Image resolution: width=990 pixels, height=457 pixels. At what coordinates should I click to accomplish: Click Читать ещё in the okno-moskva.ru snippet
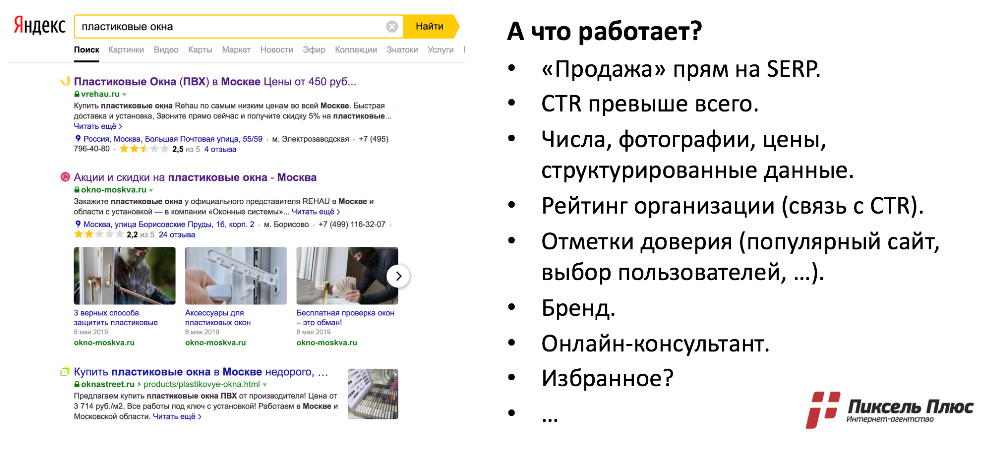tap(316, 212)
